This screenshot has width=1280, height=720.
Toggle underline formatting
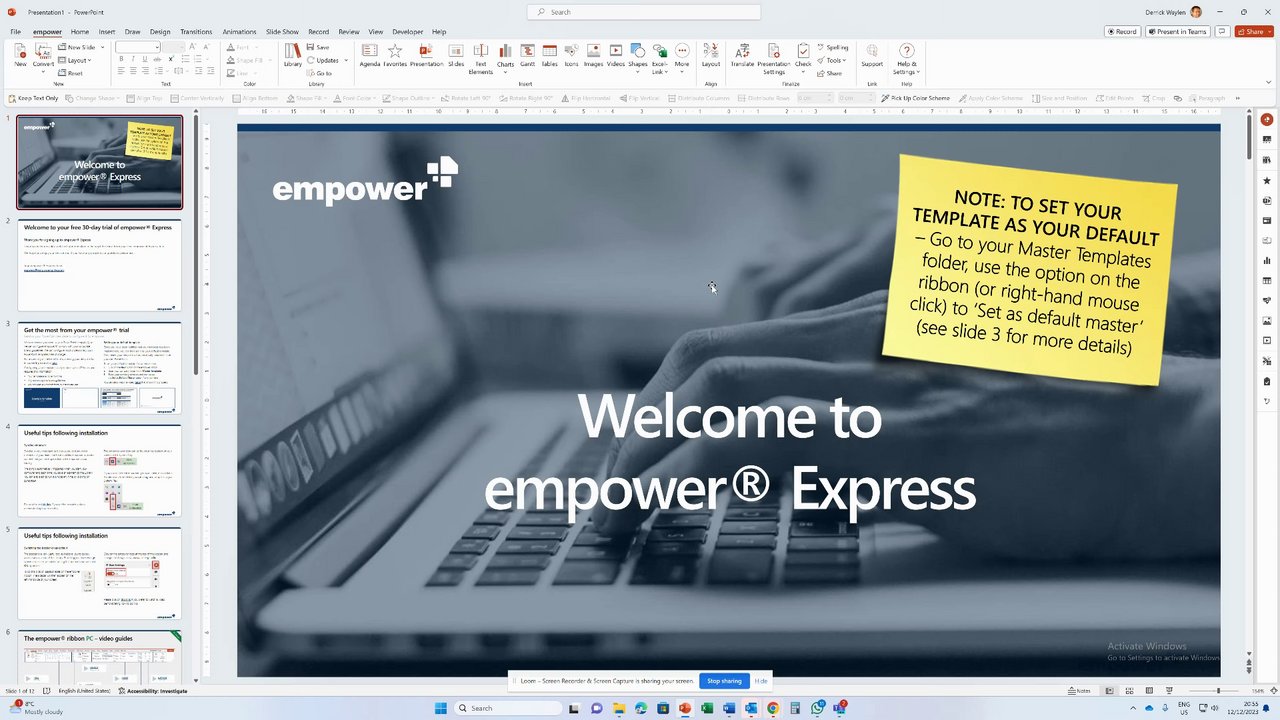click(146, 60)
